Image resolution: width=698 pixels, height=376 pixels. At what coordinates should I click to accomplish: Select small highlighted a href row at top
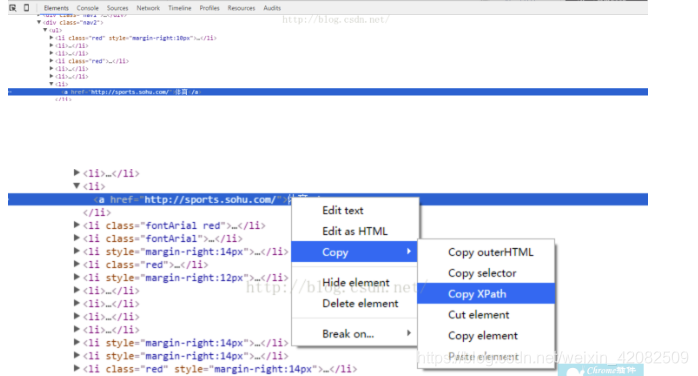(328, 92)
